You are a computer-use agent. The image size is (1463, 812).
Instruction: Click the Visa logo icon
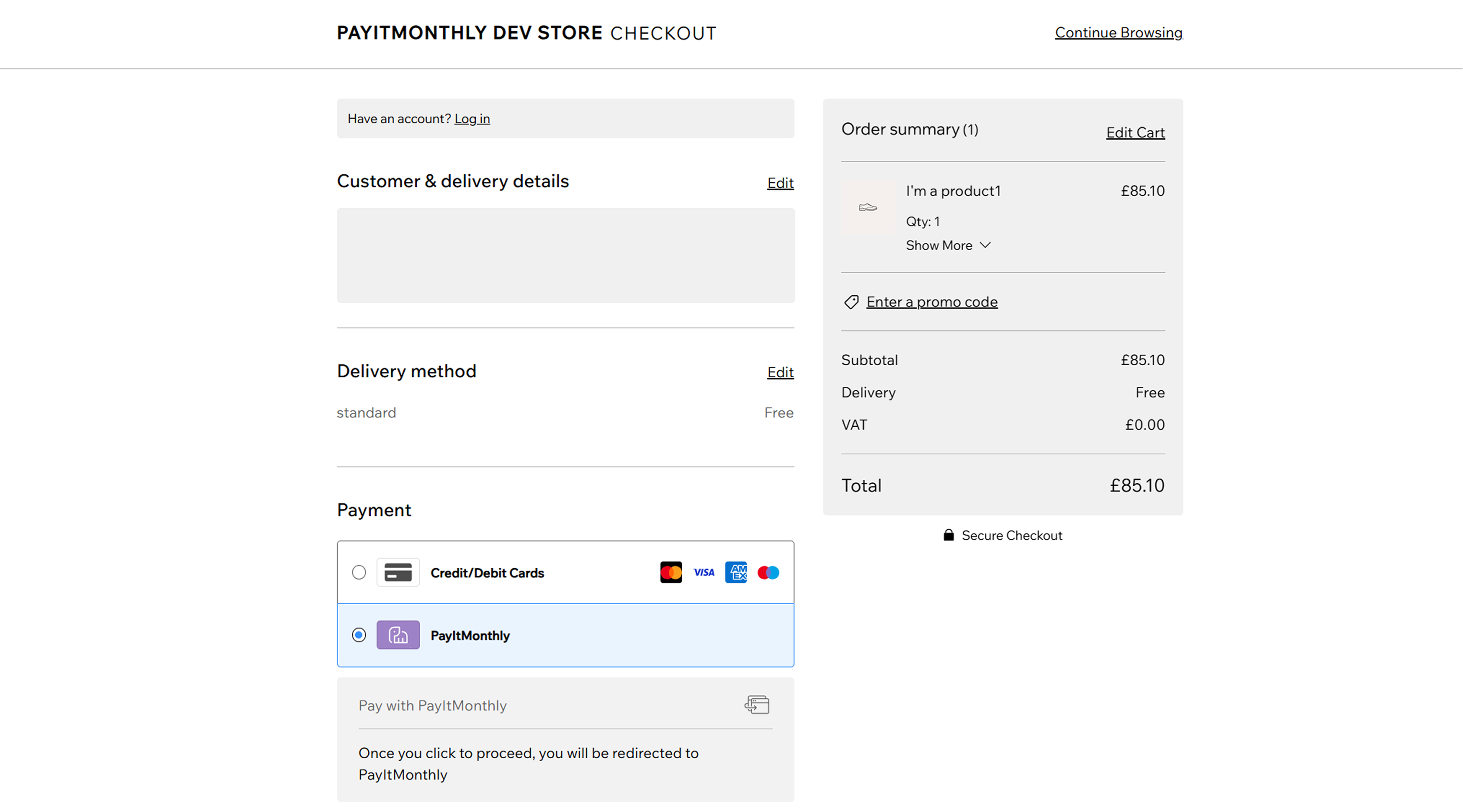(x=704, y=573)
